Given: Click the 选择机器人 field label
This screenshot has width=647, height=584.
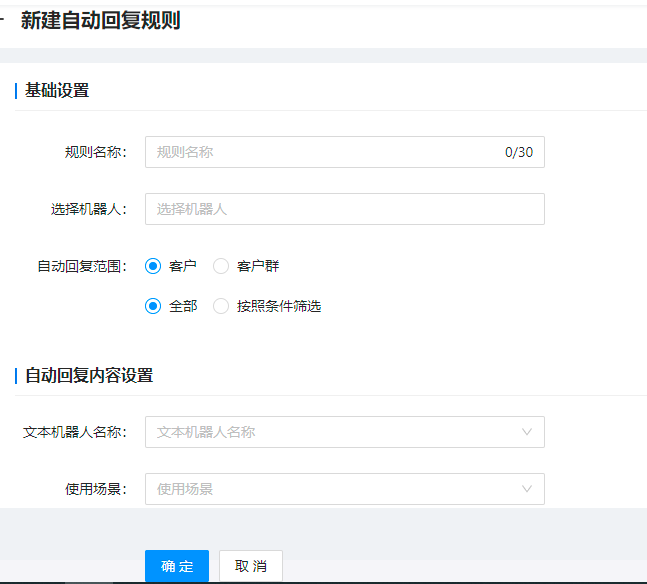Looking at the screenshot, I should click(89, 209).
